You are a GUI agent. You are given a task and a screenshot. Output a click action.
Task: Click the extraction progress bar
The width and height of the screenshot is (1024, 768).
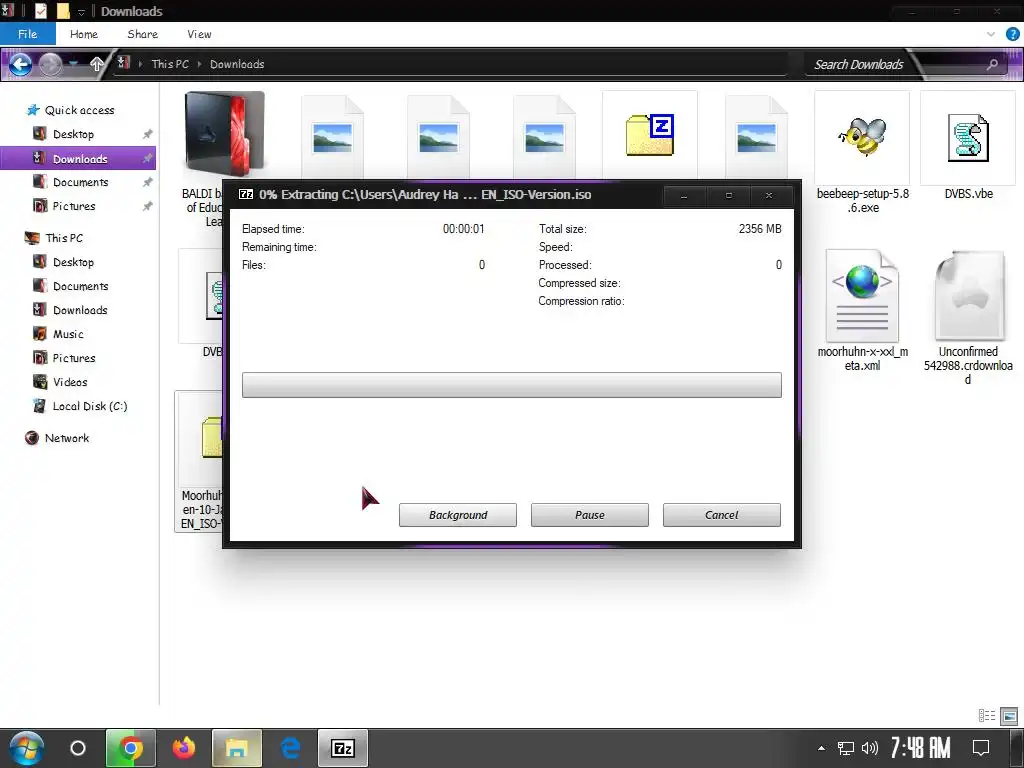pyautogui.click(x=511, y=385)
